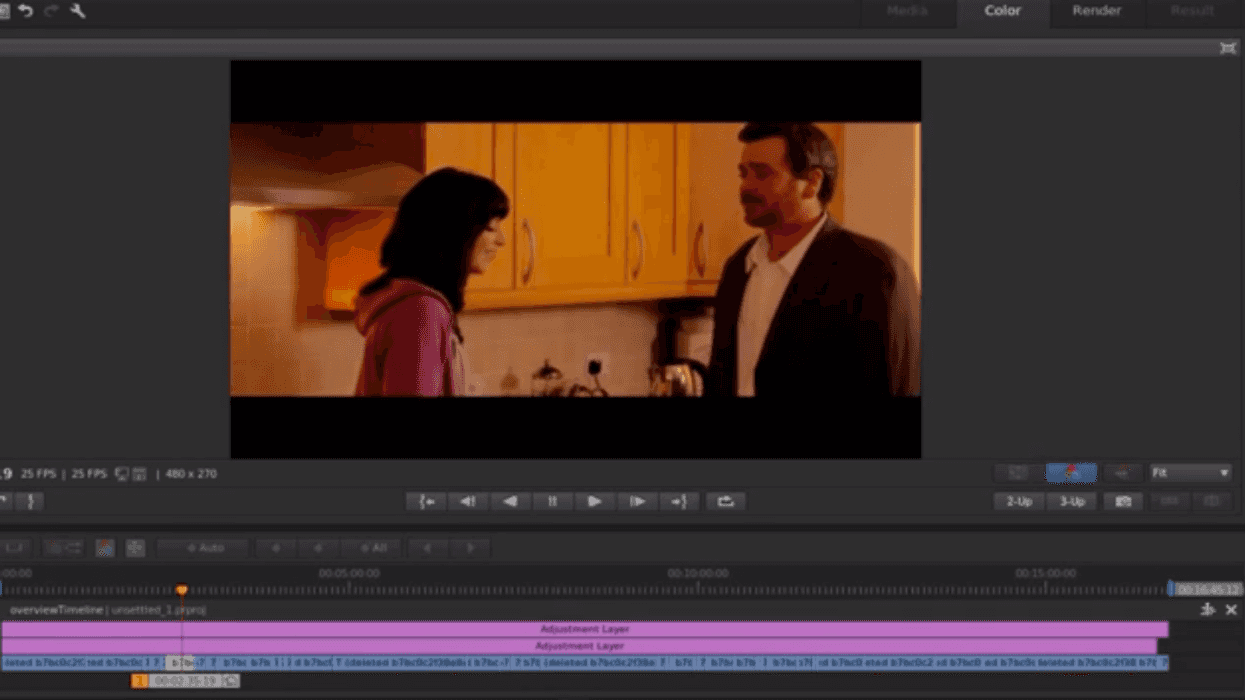Viewport: 1245px width, 700px height.
Task: Click the redo arrow icon
Action: click(x=51, y=11)
